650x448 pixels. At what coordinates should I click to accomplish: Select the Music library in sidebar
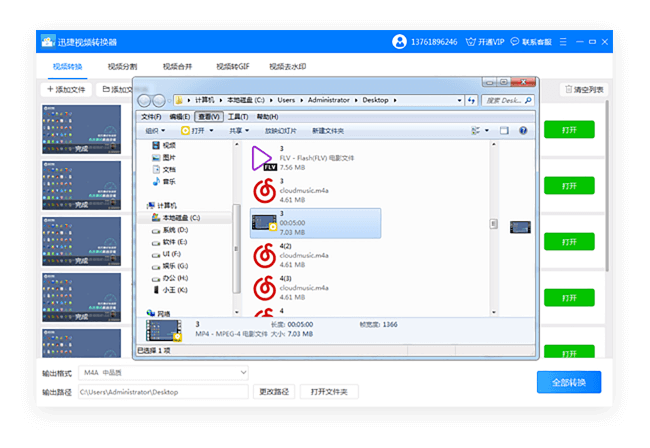(x=164, y=182)
